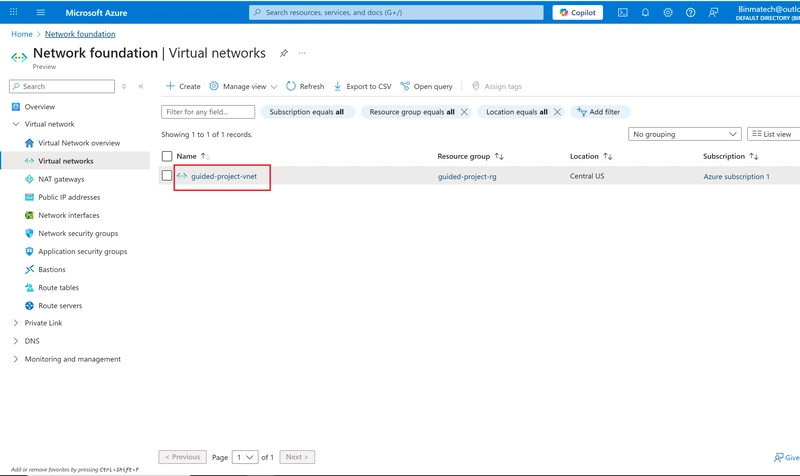800x476 pixels.
Task: Open Bastions menu item
Action: tap(52, 269)
